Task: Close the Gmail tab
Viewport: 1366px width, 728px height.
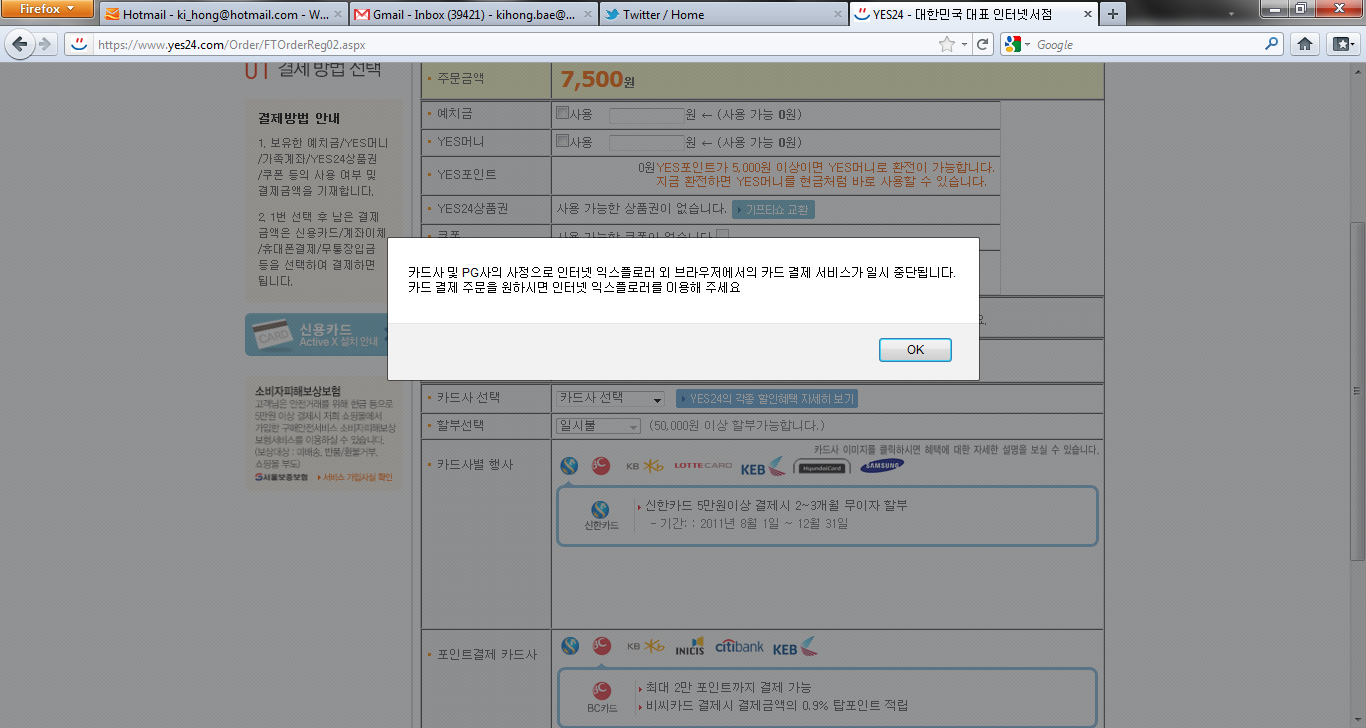Action: point(587,15)
